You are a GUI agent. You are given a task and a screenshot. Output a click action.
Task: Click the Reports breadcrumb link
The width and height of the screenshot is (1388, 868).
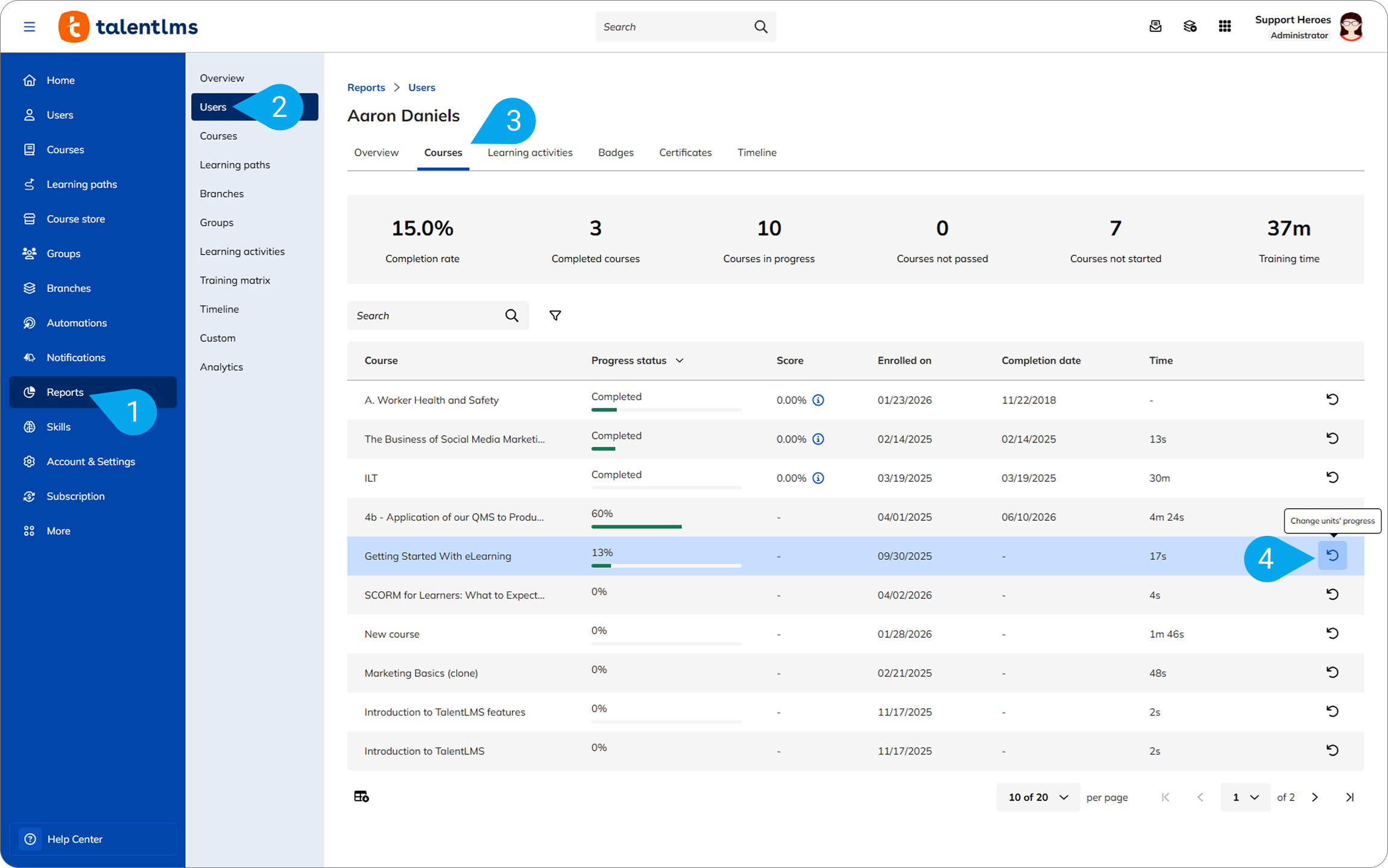click(366, 87)
